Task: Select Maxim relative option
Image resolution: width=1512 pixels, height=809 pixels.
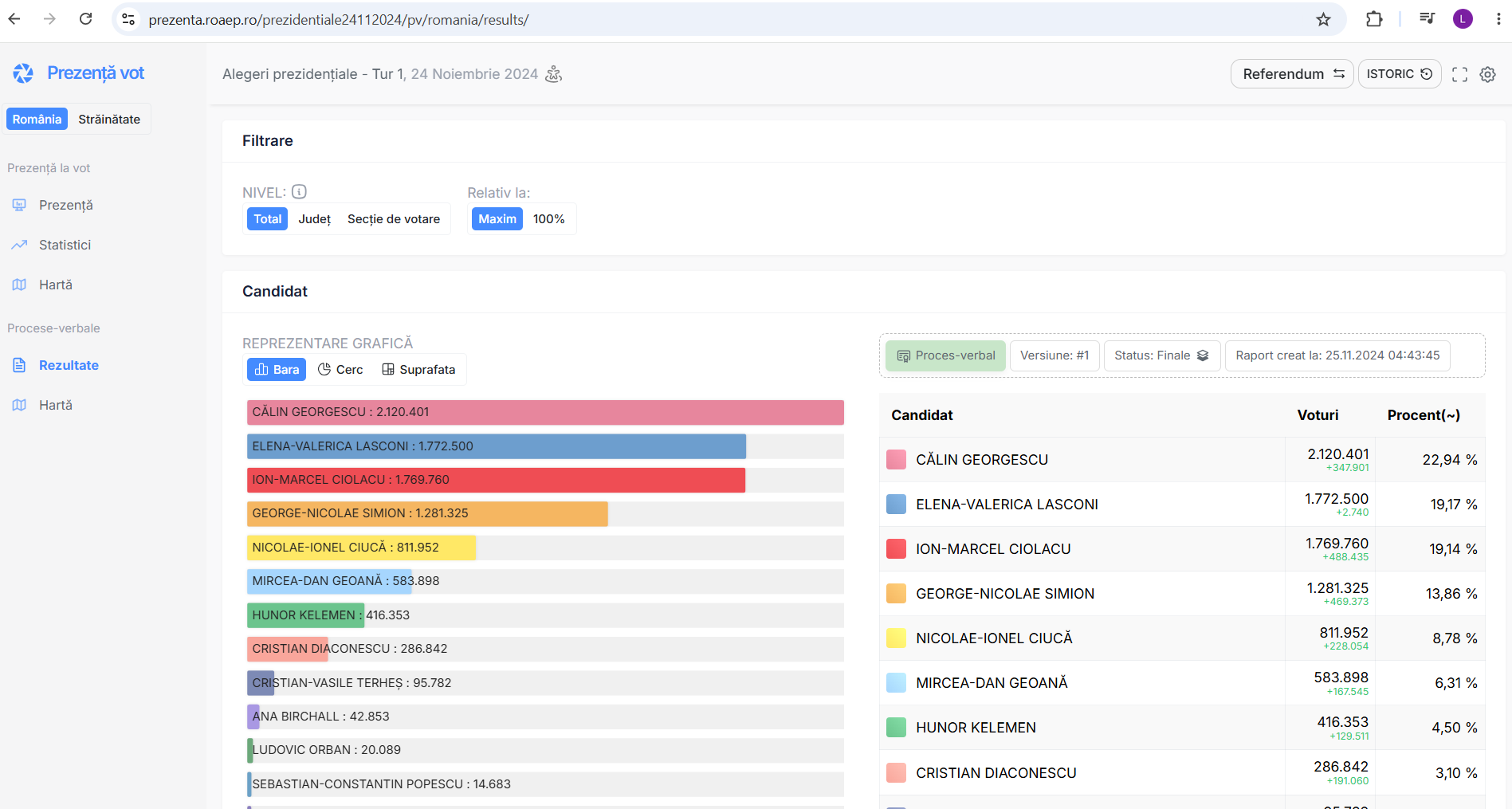Action: click(497, 219)
